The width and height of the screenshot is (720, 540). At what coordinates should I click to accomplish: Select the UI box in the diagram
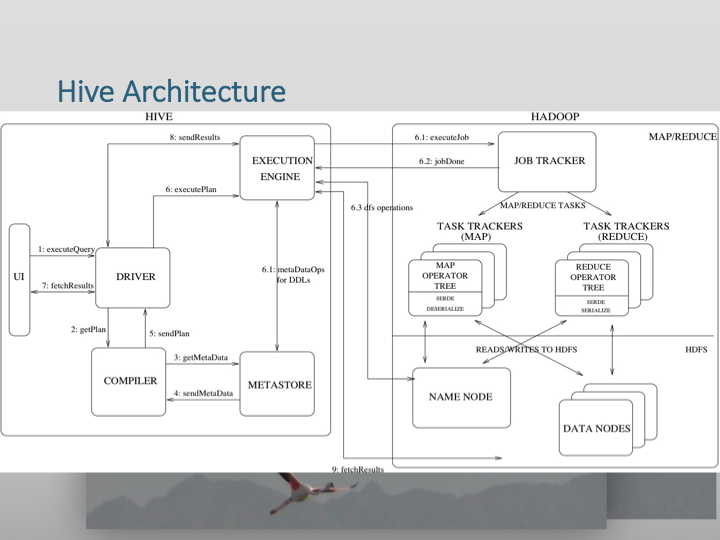click(x=19, y=278)
